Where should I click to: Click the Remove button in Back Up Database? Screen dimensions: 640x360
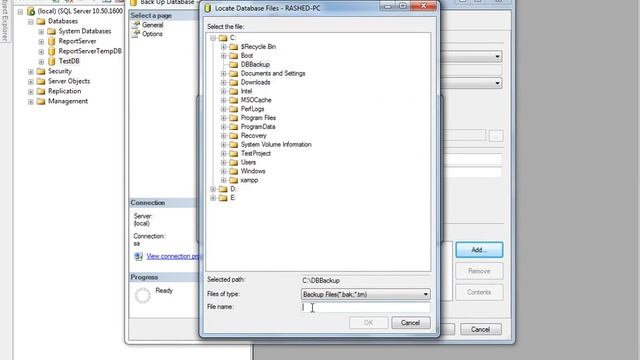tap(479, 271)
